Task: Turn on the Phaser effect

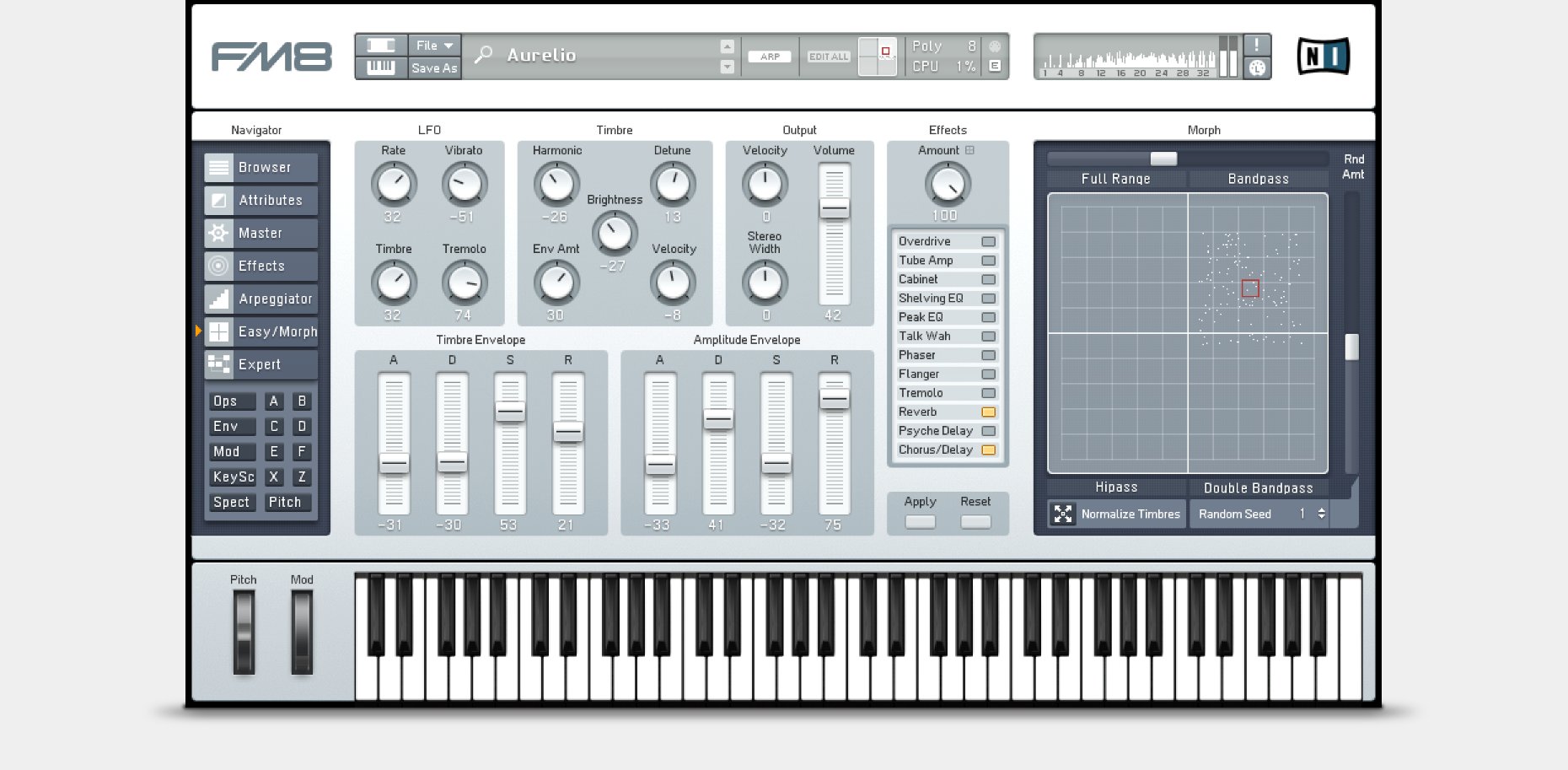Action: [988, 356]
